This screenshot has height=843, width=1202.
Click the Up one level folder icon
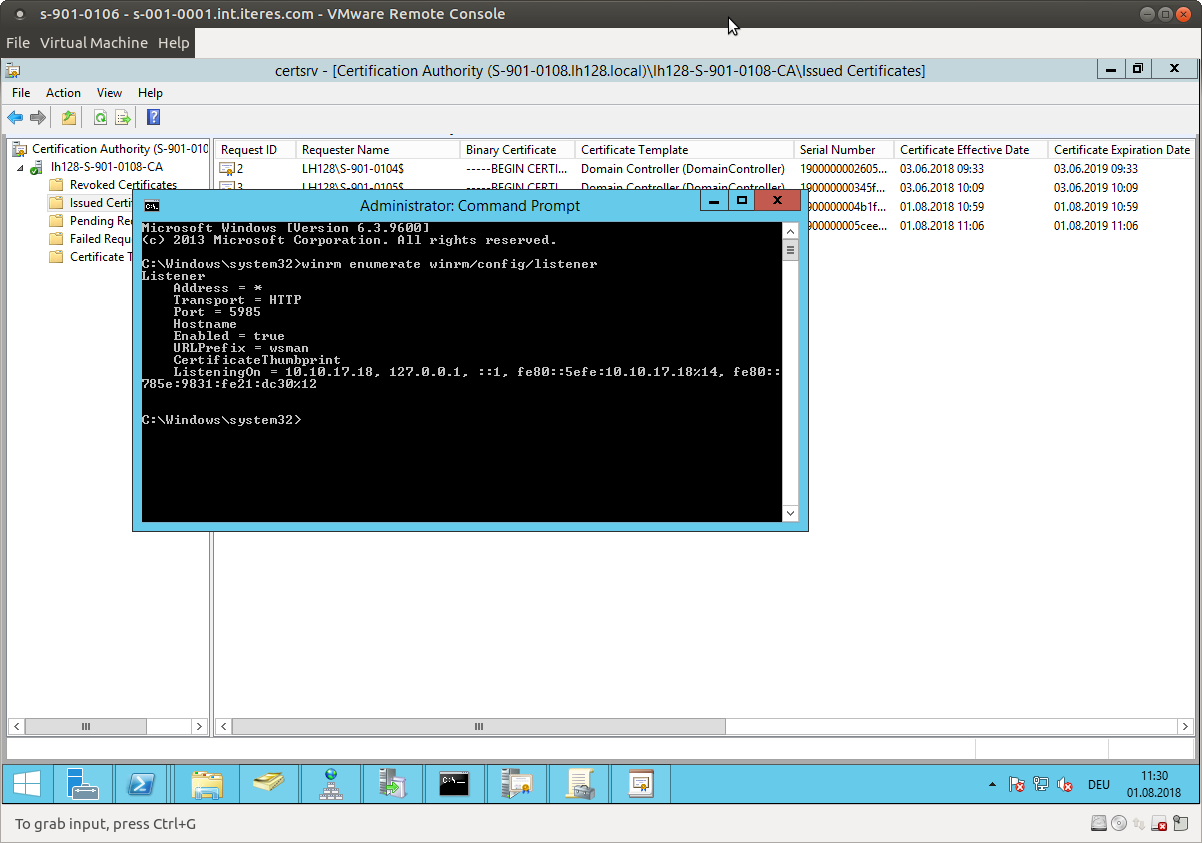point(69,118)
